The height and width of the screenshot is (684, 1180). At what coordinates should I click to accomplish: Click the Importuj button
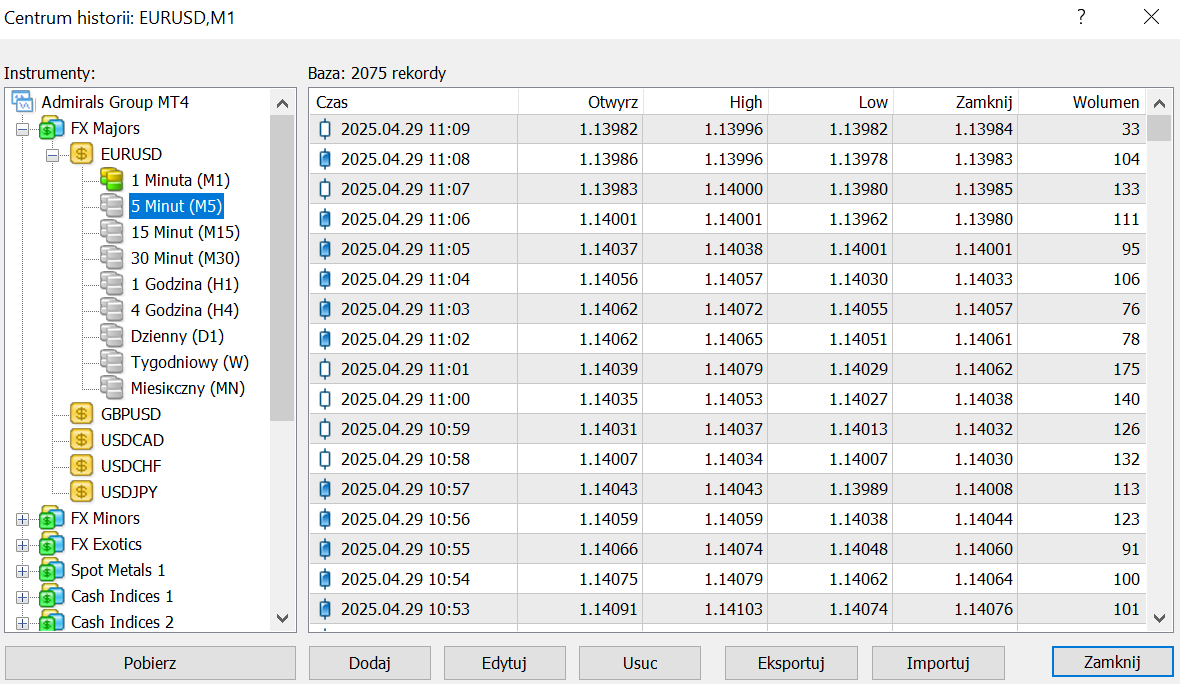point(938,663)
